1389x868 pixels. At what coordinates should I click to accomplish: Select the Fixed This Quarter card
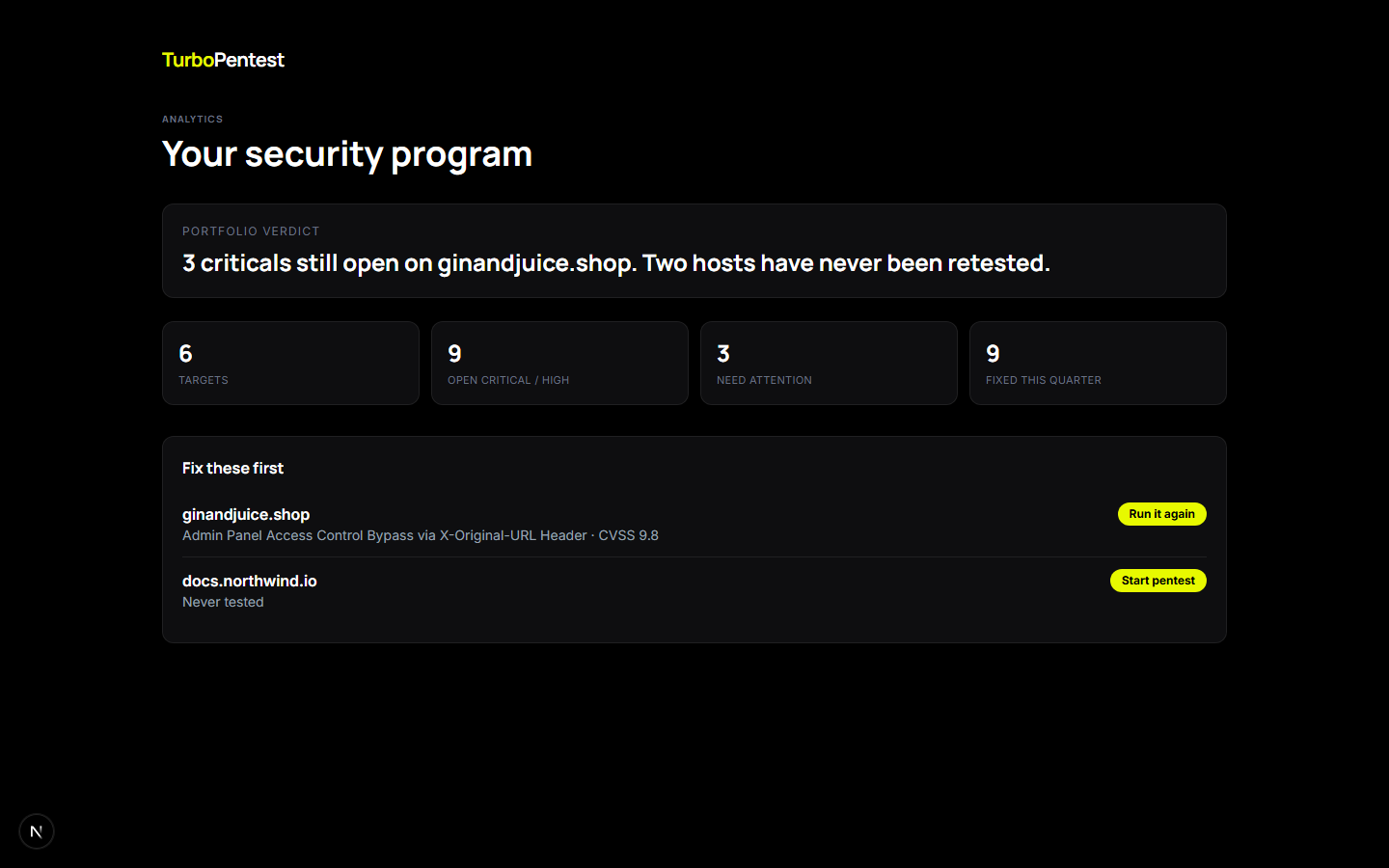[1098, 363]
